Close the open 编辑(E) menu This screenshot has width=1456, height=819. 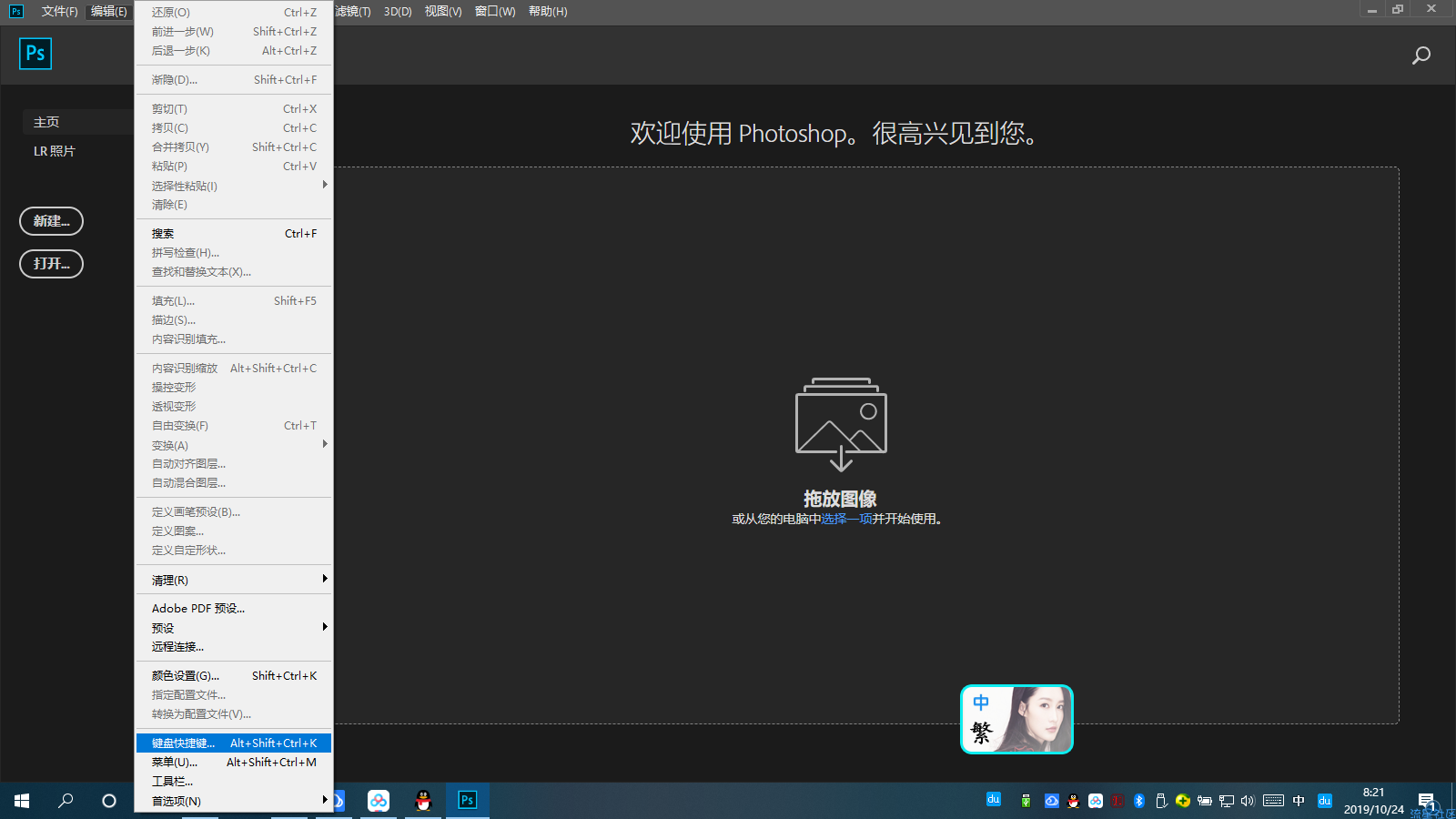pyautogui.click(x=109, y=12)
